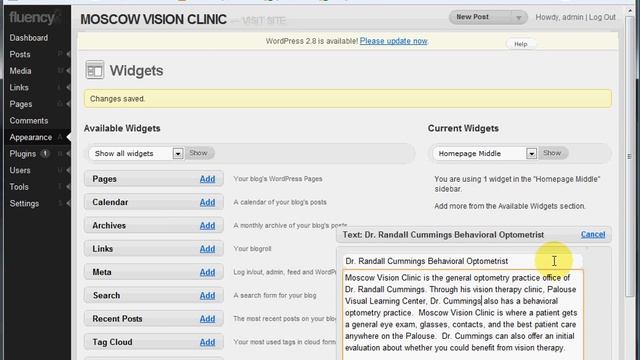
Task: Open Links in the sidebar menu
Action: [x=19, y=87]
